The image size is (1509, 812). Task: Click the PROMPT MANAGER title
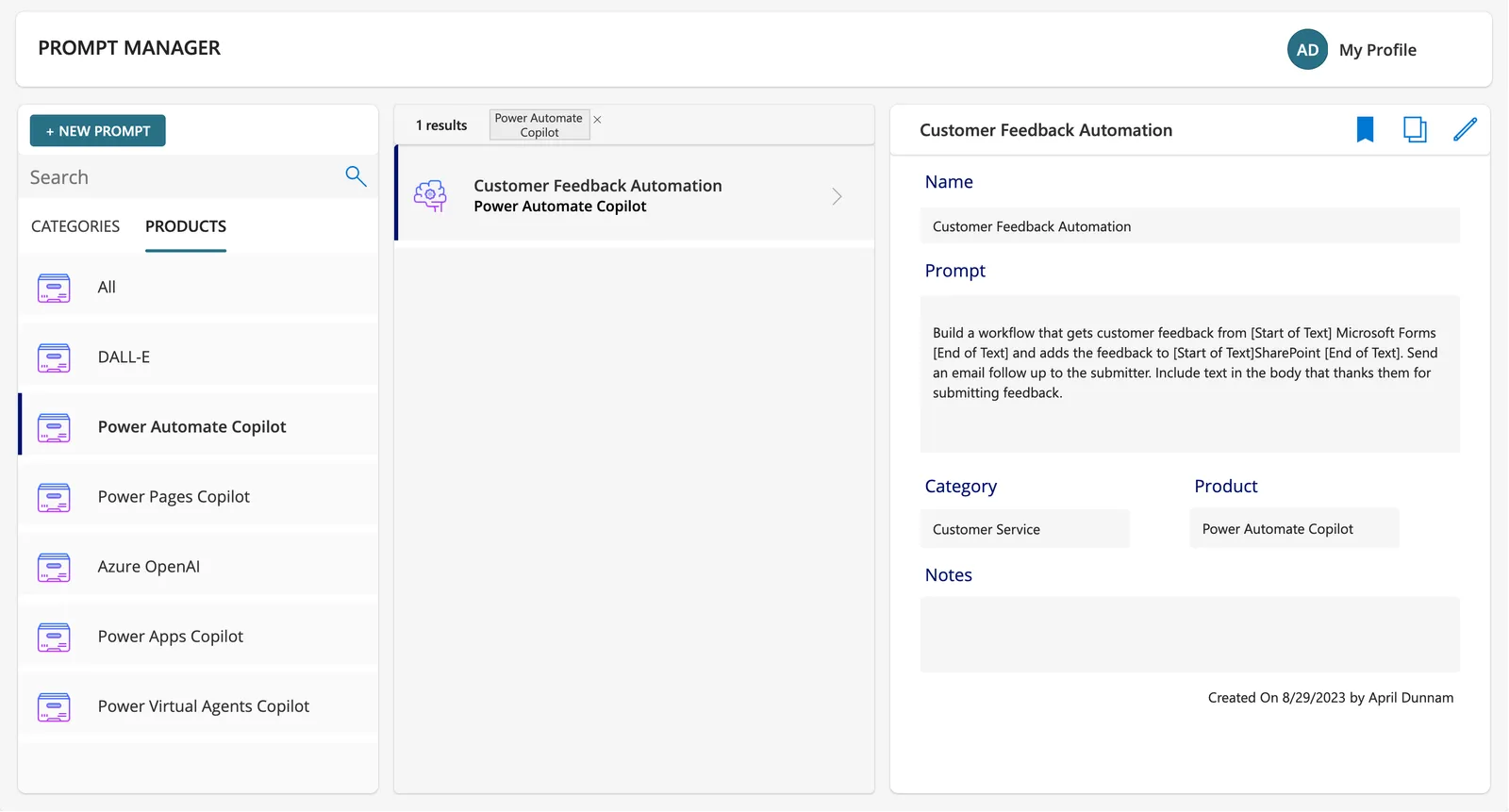coord(129,48)
